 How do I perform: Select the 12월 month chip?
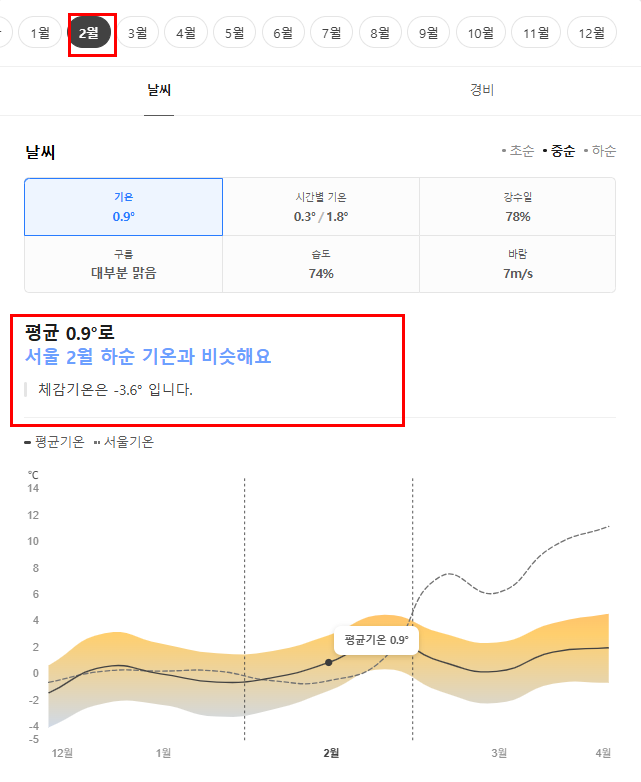[x=592, y=33]
